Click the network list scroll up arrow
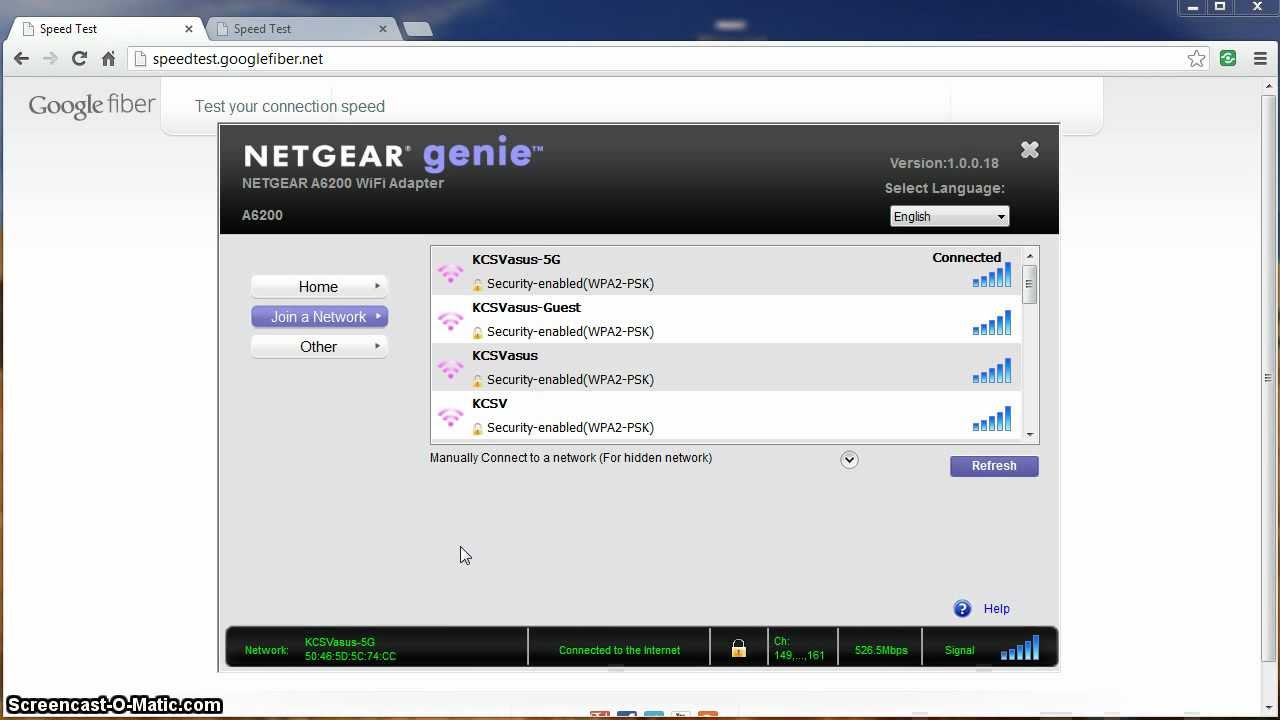The height and width of the screenshot is (720, 1280). coord(1030,256)
